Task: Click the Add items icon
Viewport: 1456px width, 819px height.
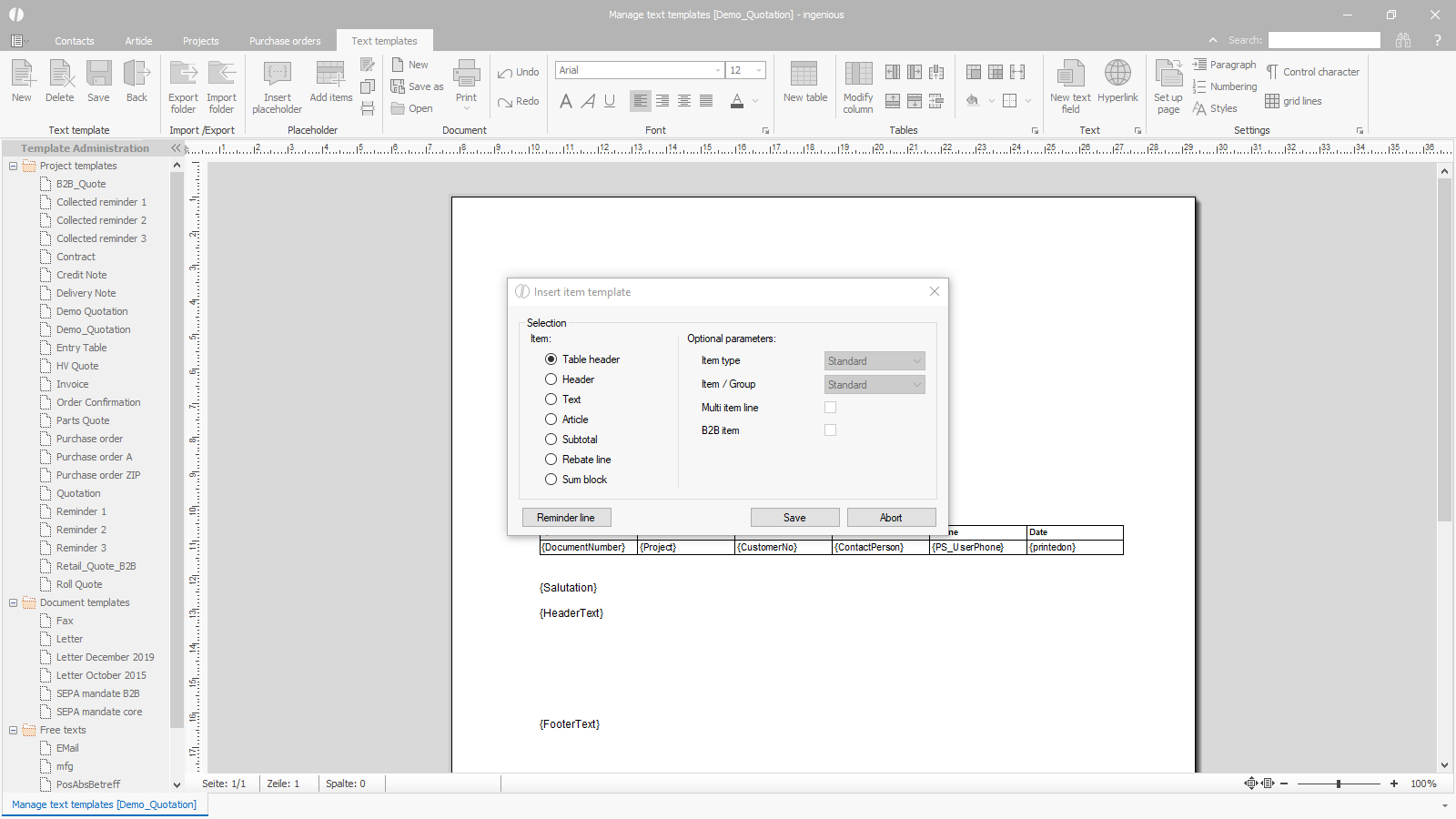Action: point(330,75)
